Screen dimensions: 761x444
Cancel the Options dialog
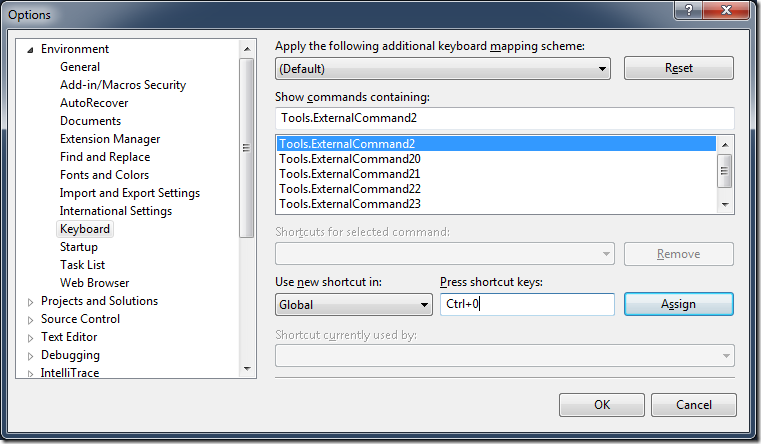coord(693,405)
